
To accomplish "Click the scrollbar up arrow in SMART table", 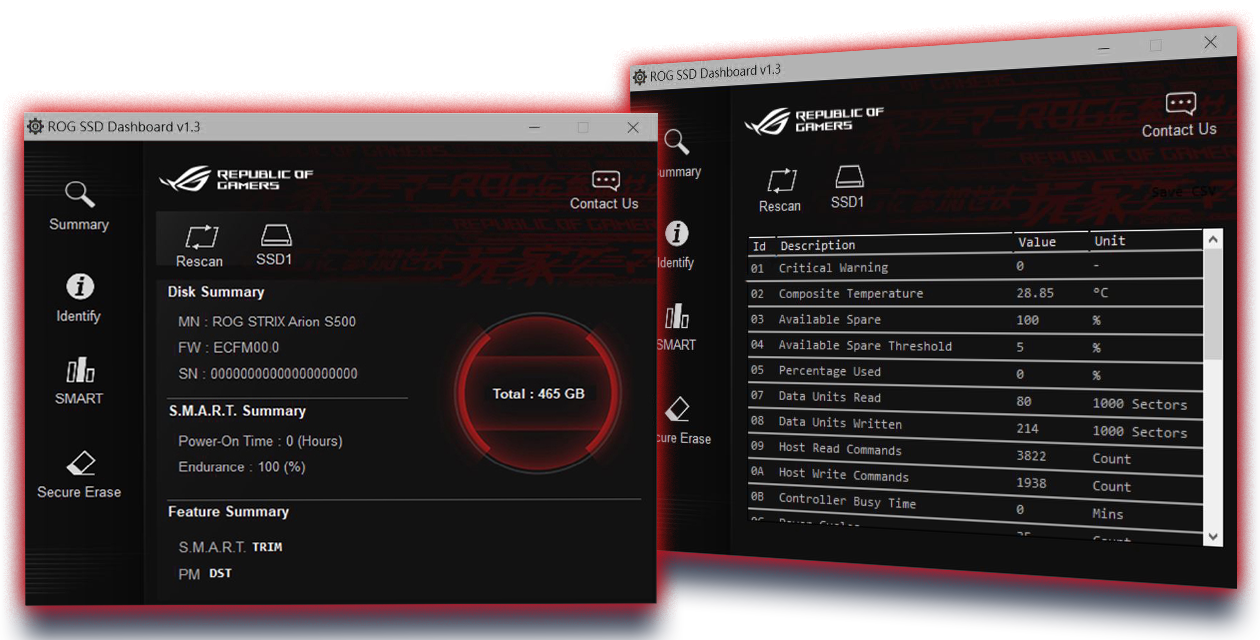I will point(1213,240).
